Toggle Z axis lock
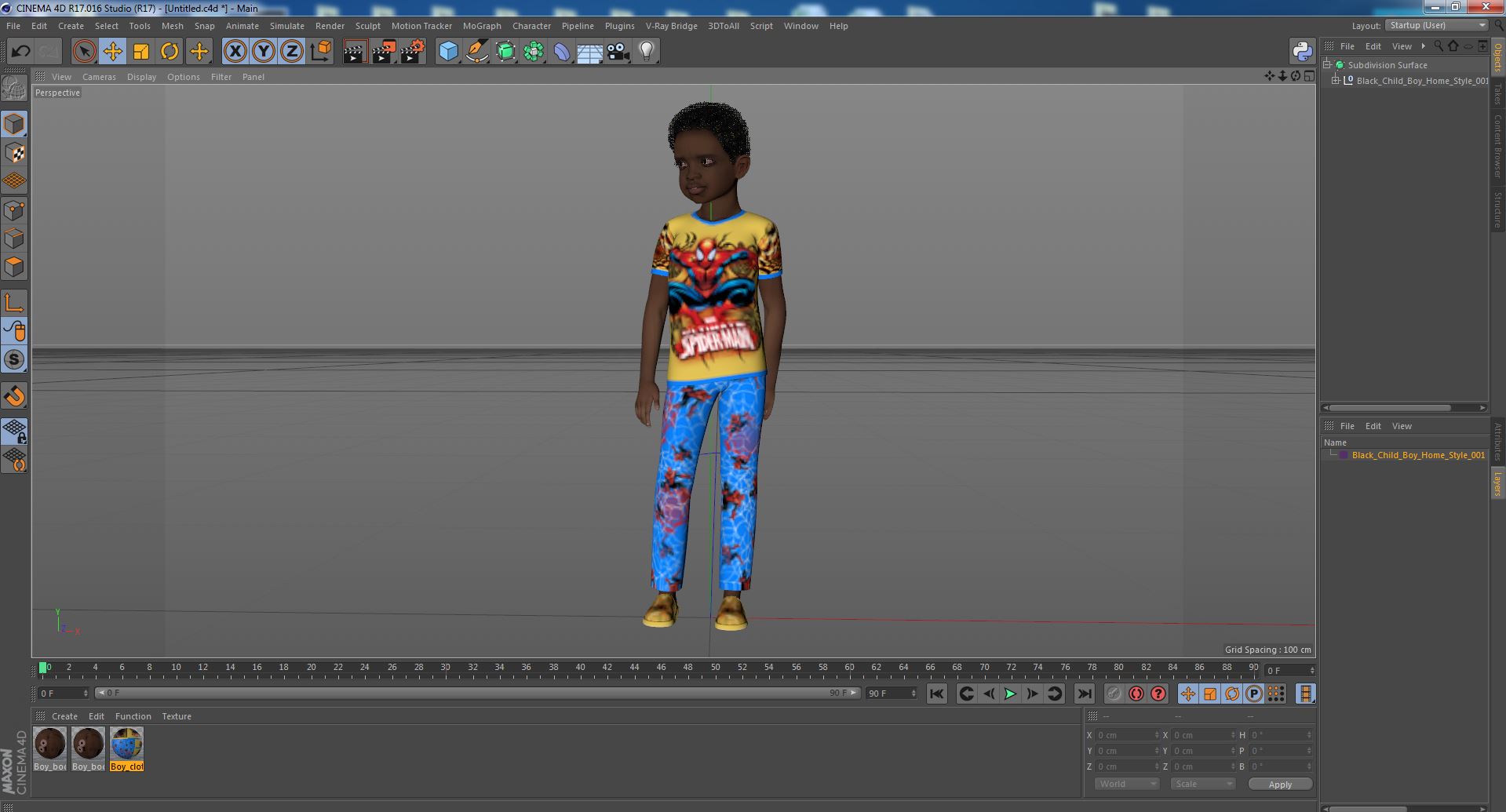 291,52
